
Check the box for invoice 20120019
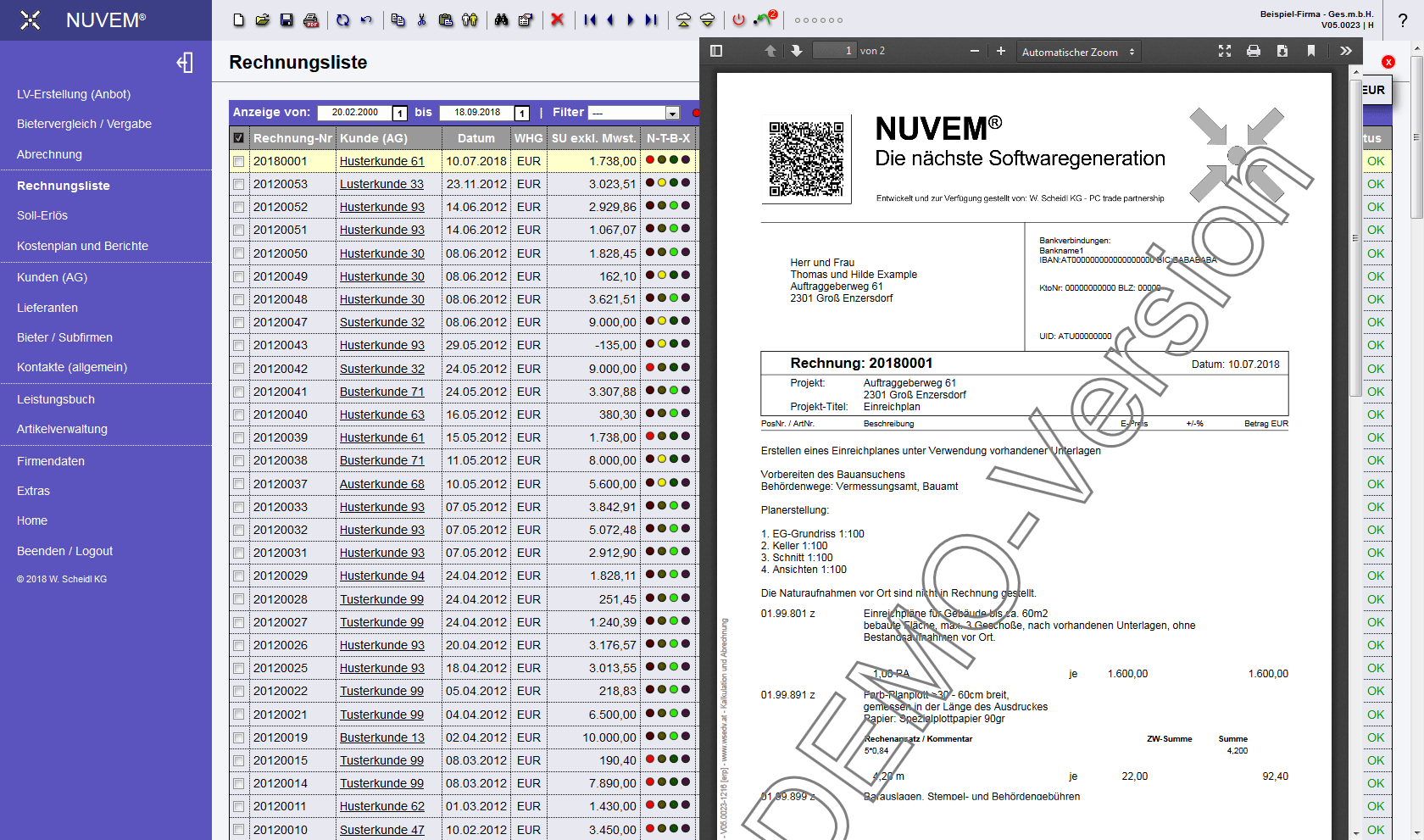pyautogui.click(x=239, y=737)
